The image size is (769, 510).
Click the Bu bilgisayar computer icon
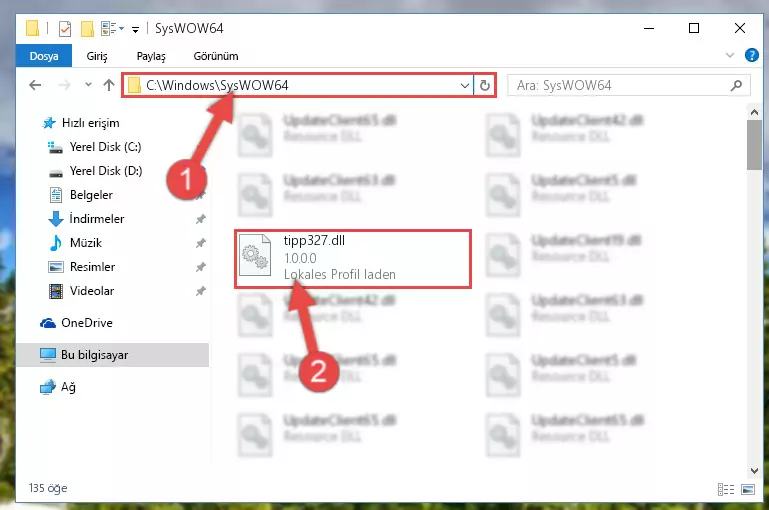point(48,355)
